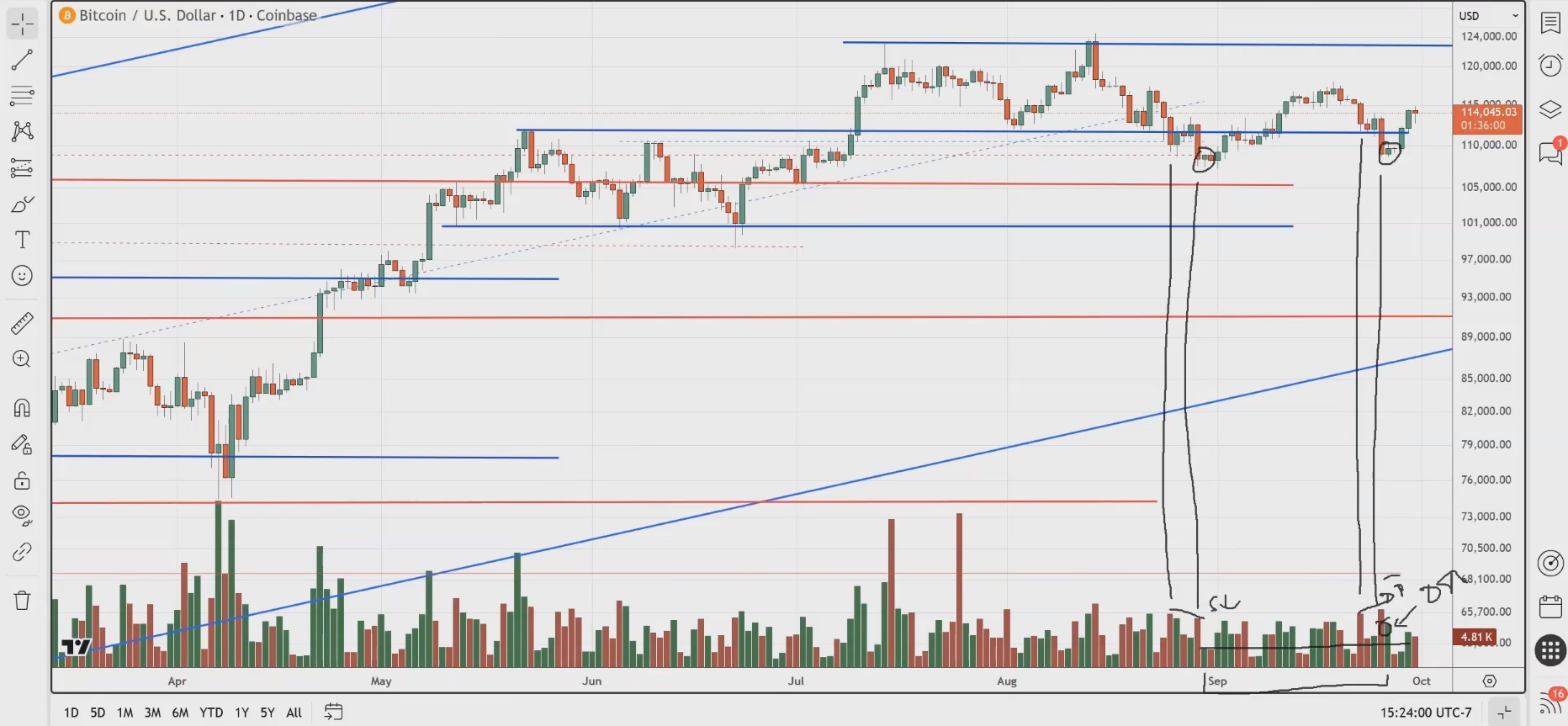Delete drawings with the trash icon
This screenshot has width=1568, height=726.
(22, 601)
